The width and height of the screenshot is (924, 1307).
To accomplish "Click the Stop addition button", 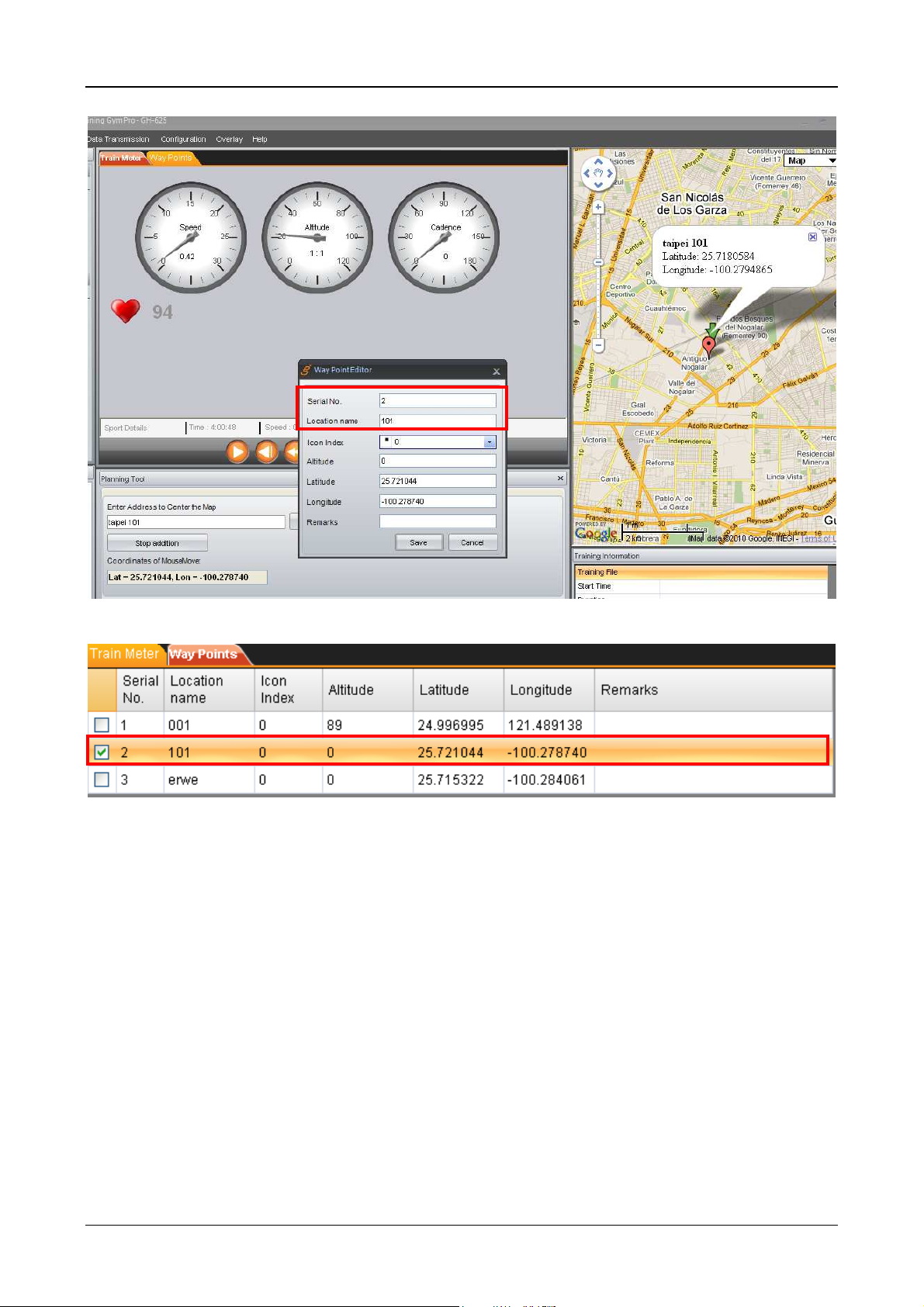I will click(x=157, y=543).
